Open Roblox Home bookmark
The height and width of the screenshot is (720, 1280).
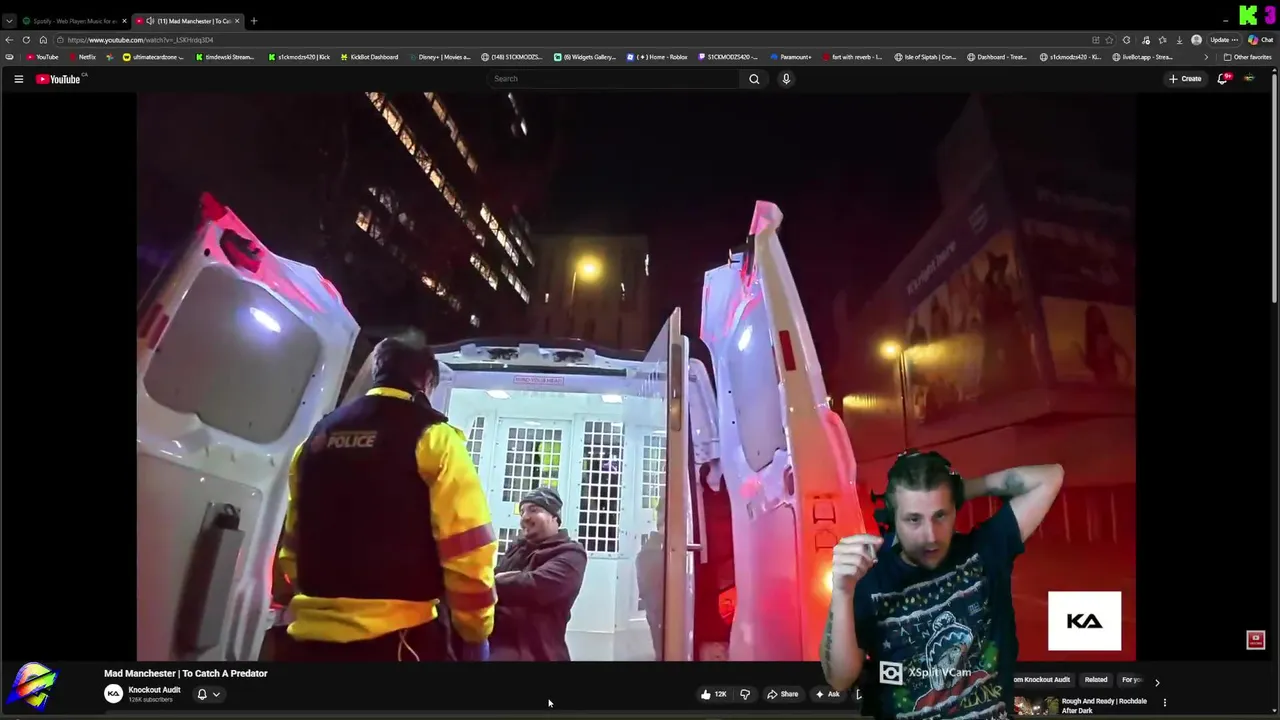coord(658,57)
